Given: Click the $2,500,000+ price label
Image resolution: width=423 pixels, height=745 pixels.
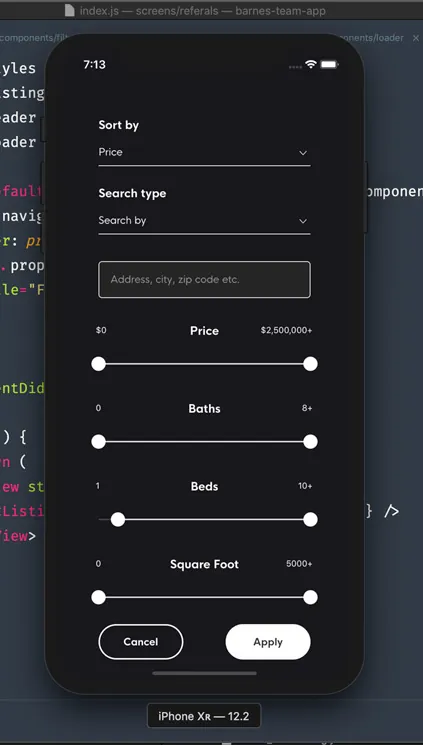Looking at the screenshot, I should pos(286,330).
